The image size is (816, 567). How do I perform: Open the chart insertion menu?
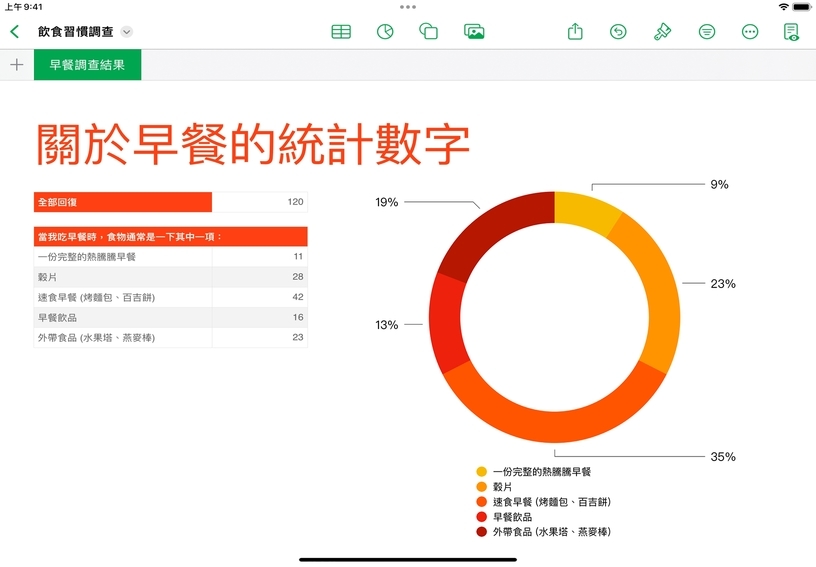pyautogui.click(x=384, y=32)
